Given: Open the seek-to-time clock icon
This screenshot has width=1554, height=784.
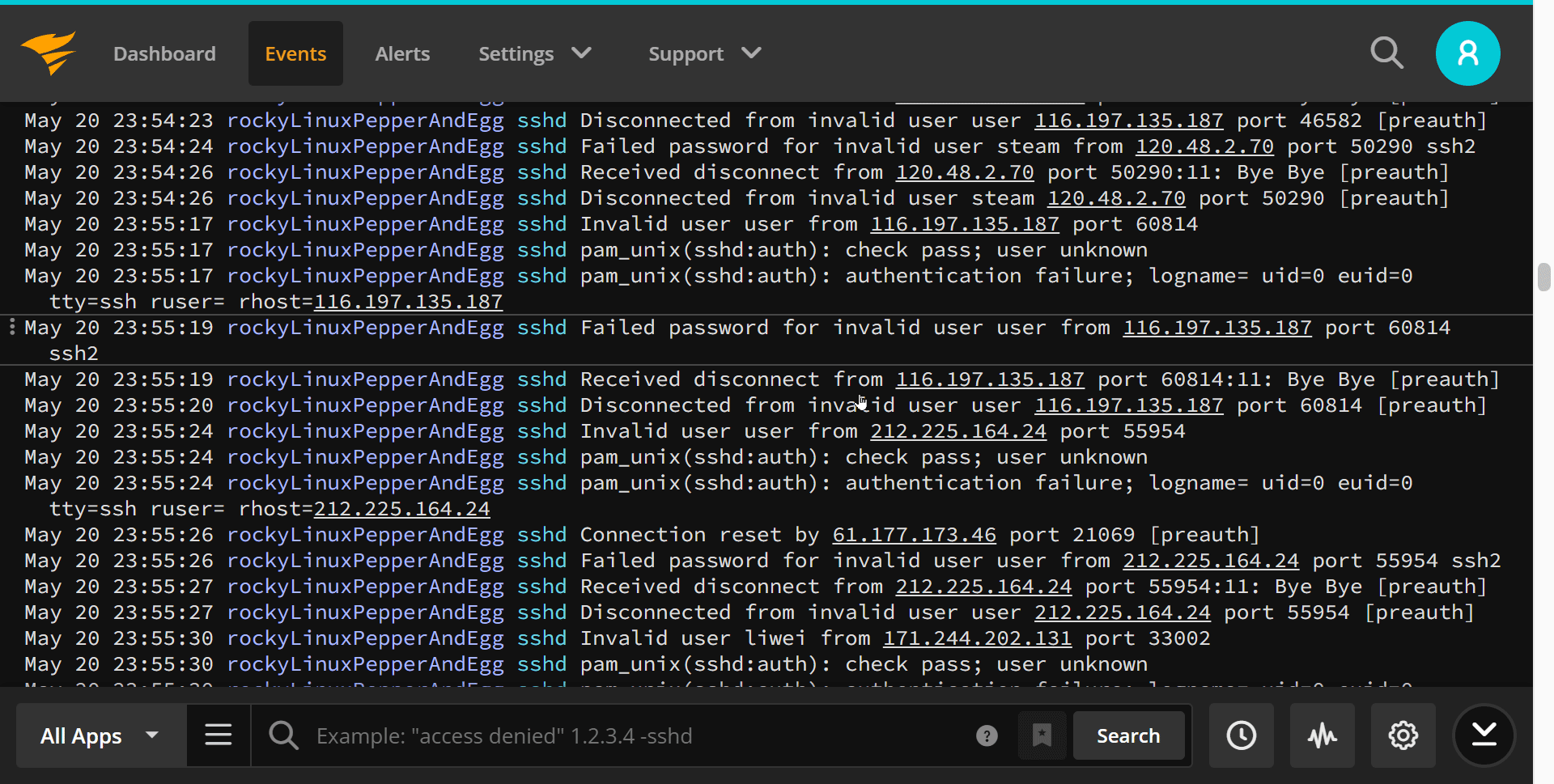Looking at the screenshot, I should click(x=1241, y=735).
